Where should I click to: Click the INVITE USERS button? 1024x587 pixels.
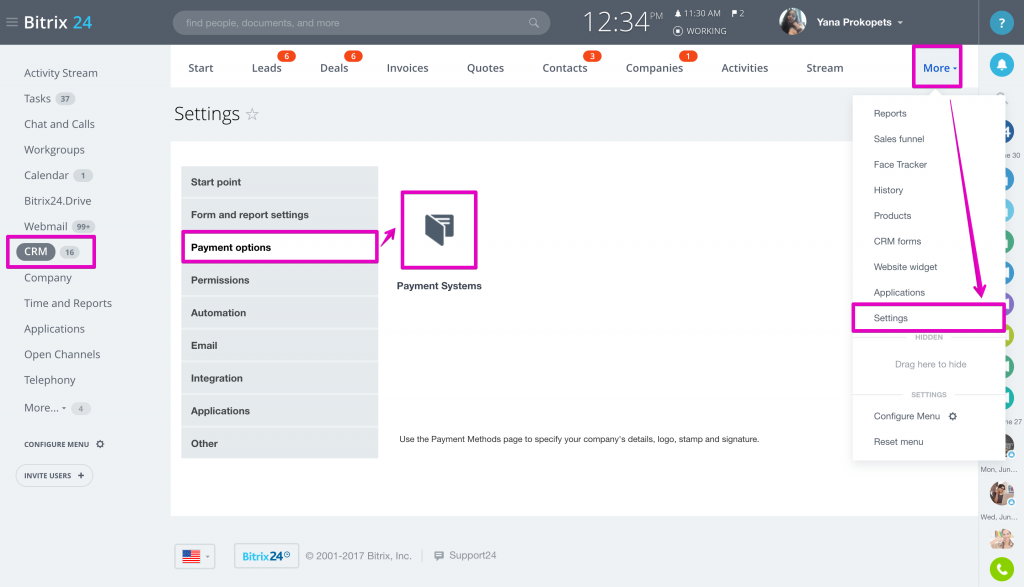(54, 475)
